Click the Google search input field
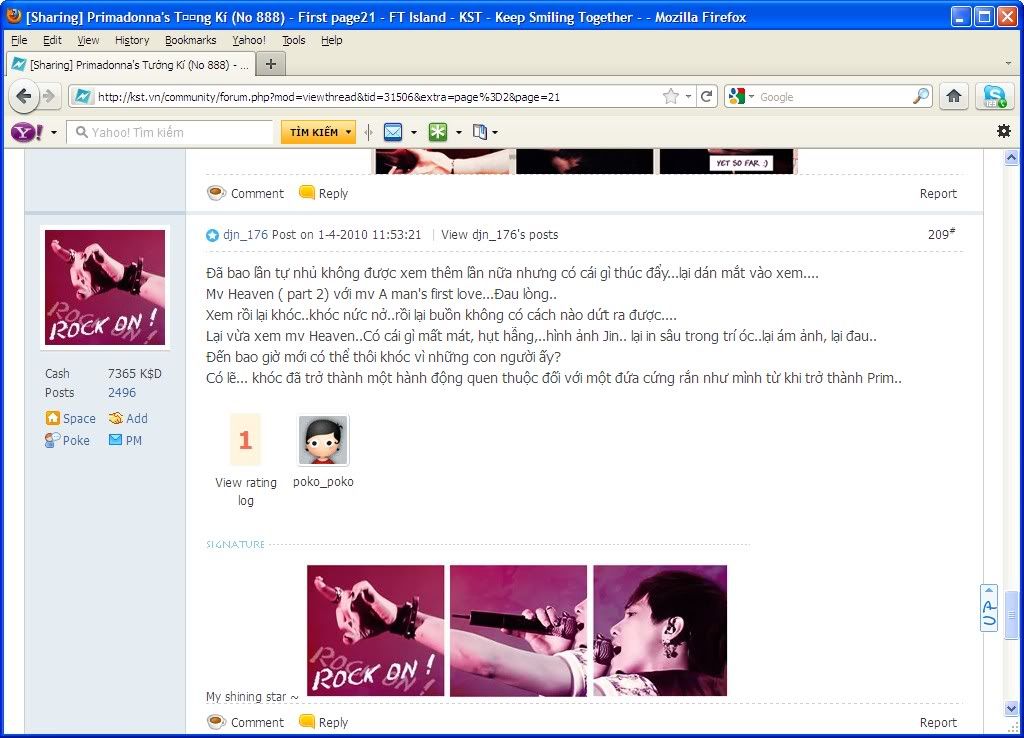This screenshot has height=738, width=1024. click(835, 97)
